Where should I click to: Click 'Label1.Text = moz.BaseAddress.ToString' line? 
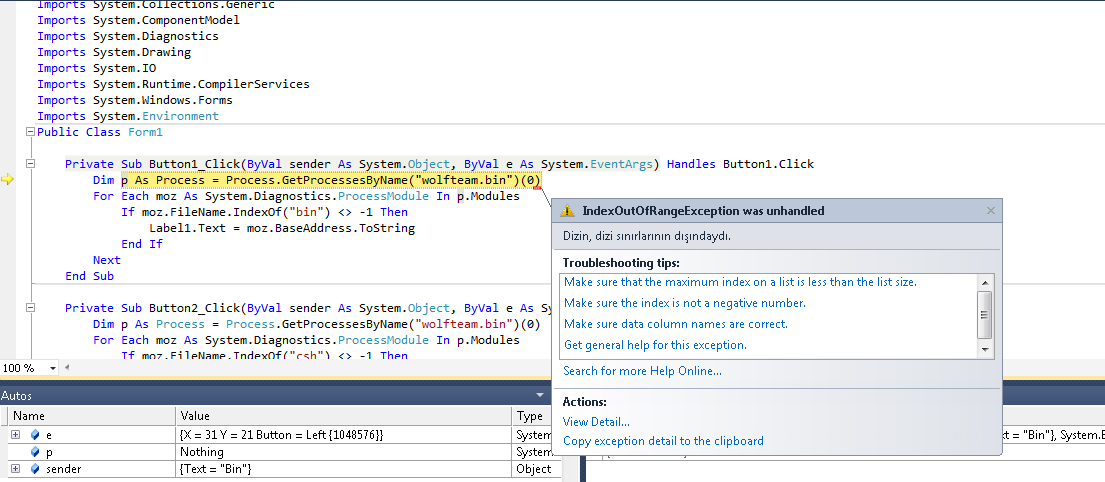pyautogui.click(x=282, y=228)
